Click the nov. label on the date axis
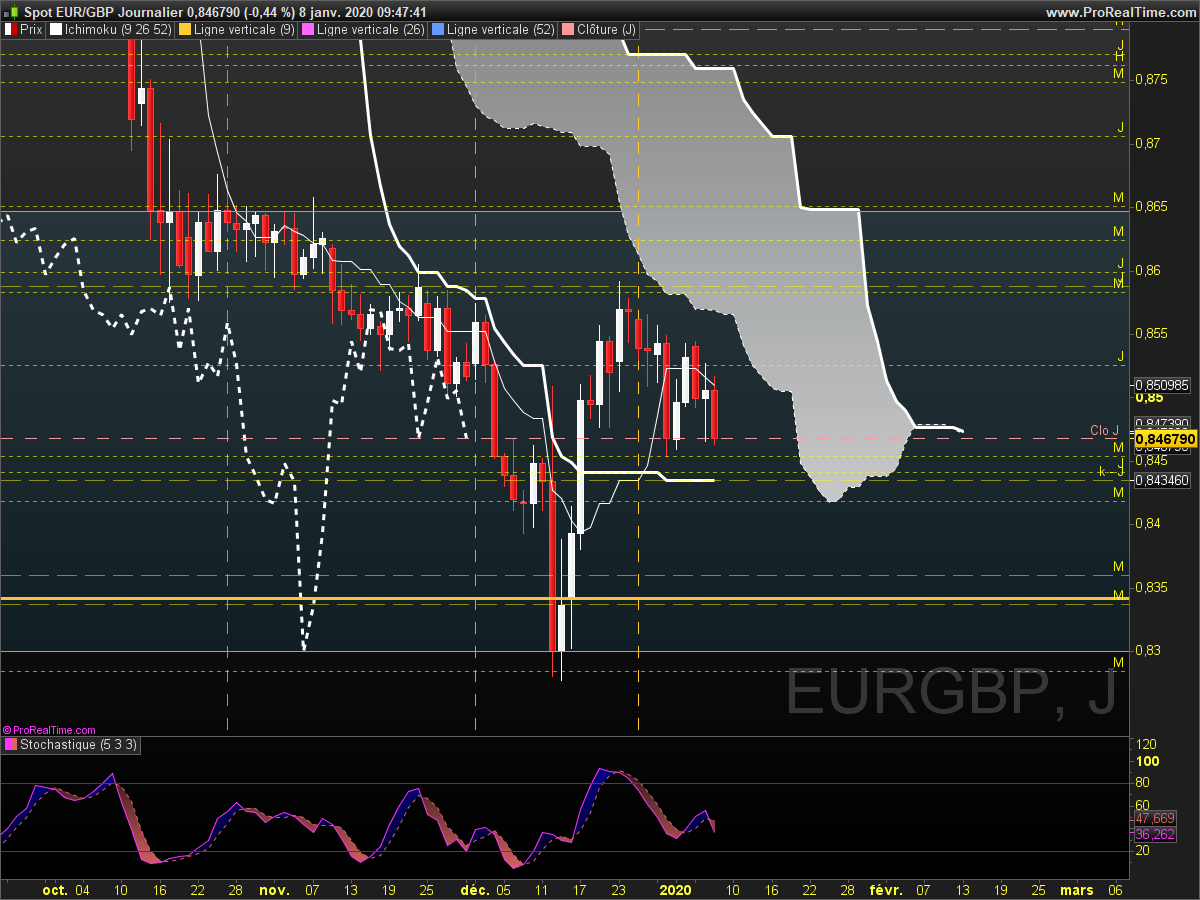1200x900 pixels. [273, 890]
